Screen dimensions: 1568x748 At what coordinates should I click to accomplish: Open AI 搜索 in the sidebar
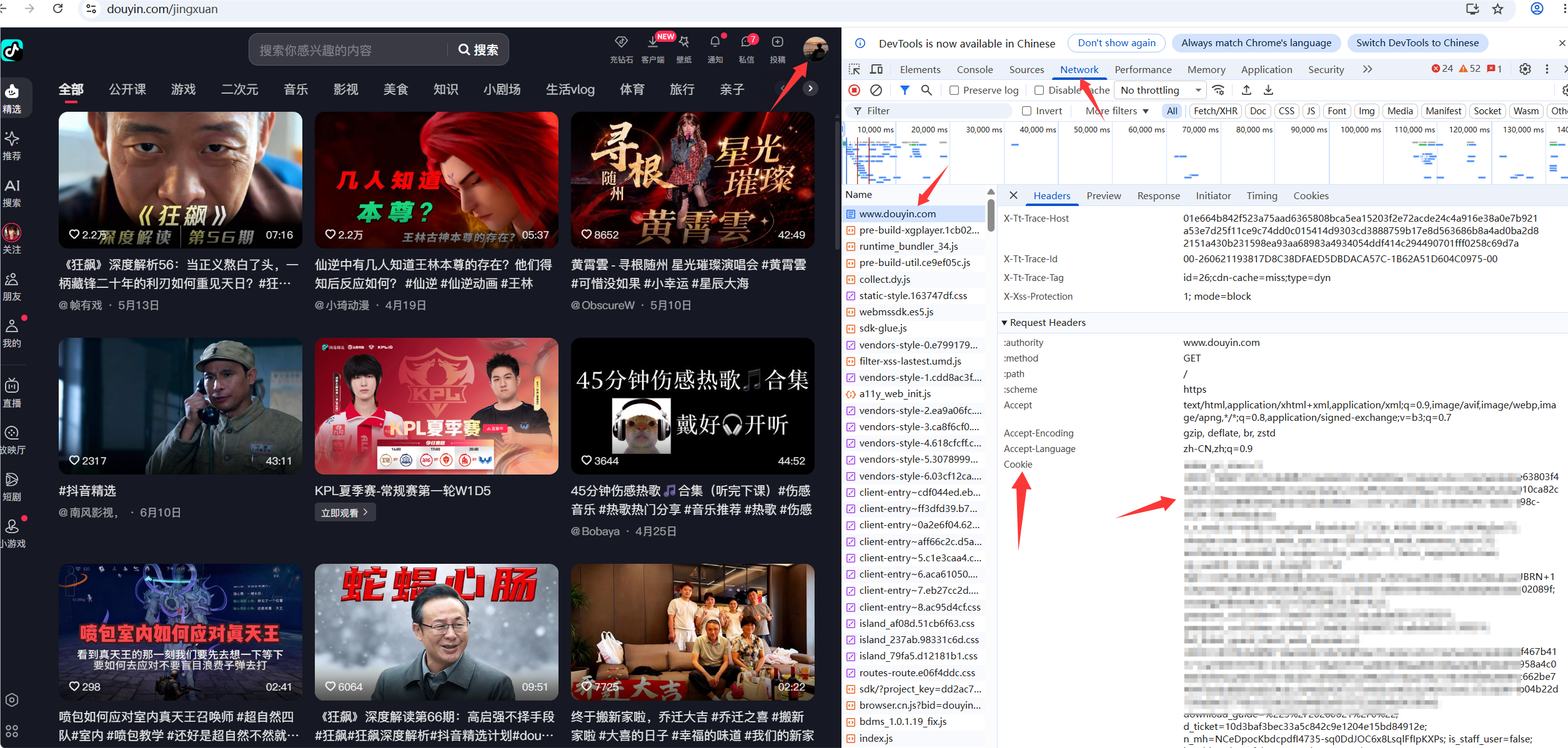click(x=12, y=192)
